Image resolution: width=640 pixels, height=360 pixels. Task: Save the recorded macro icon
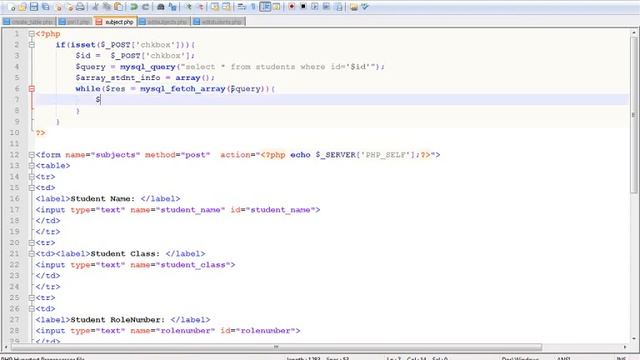point(338,7)
